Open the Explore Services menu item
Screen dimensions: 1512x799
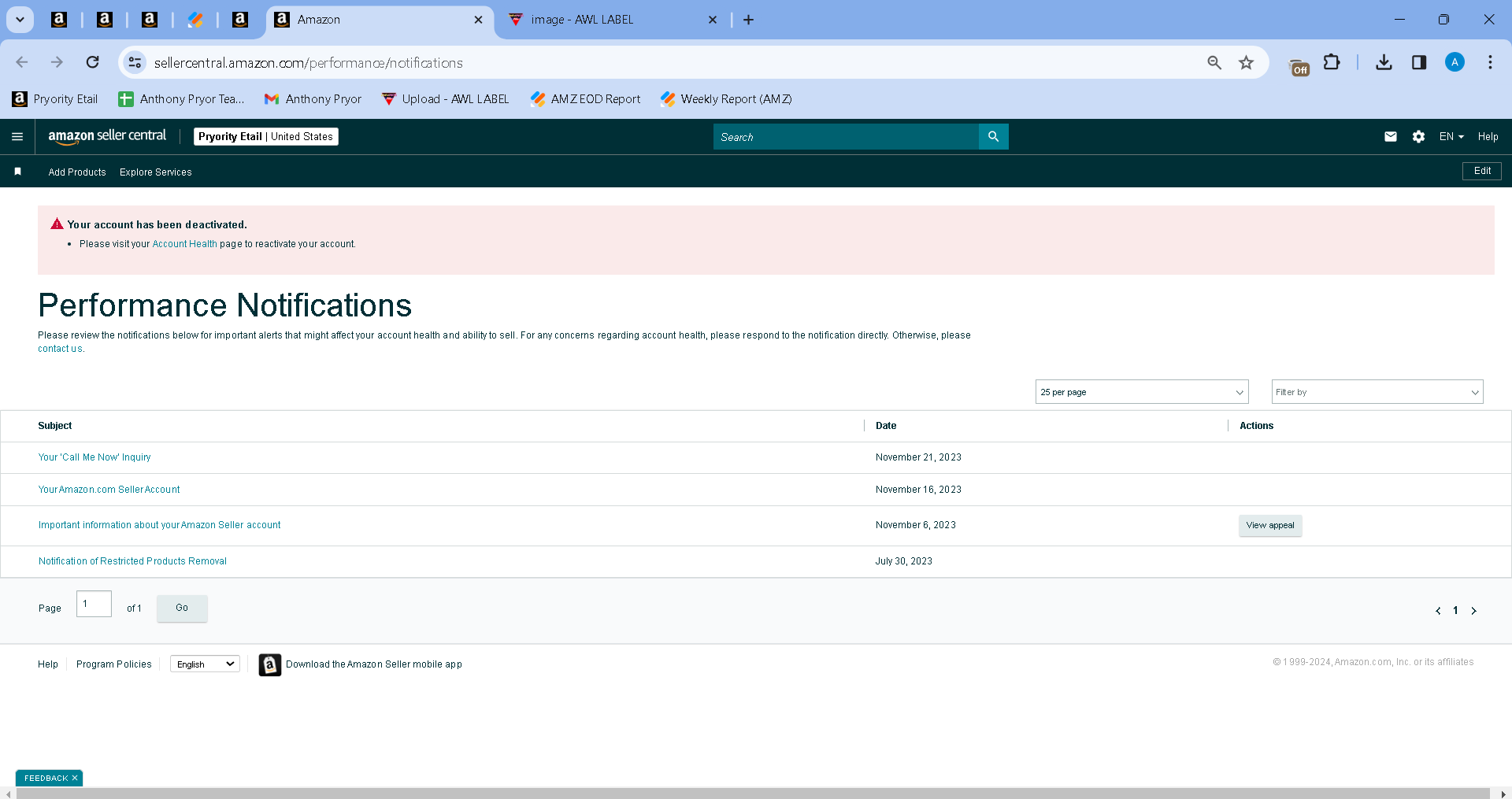pyautogui.click(x=156, y=172)
